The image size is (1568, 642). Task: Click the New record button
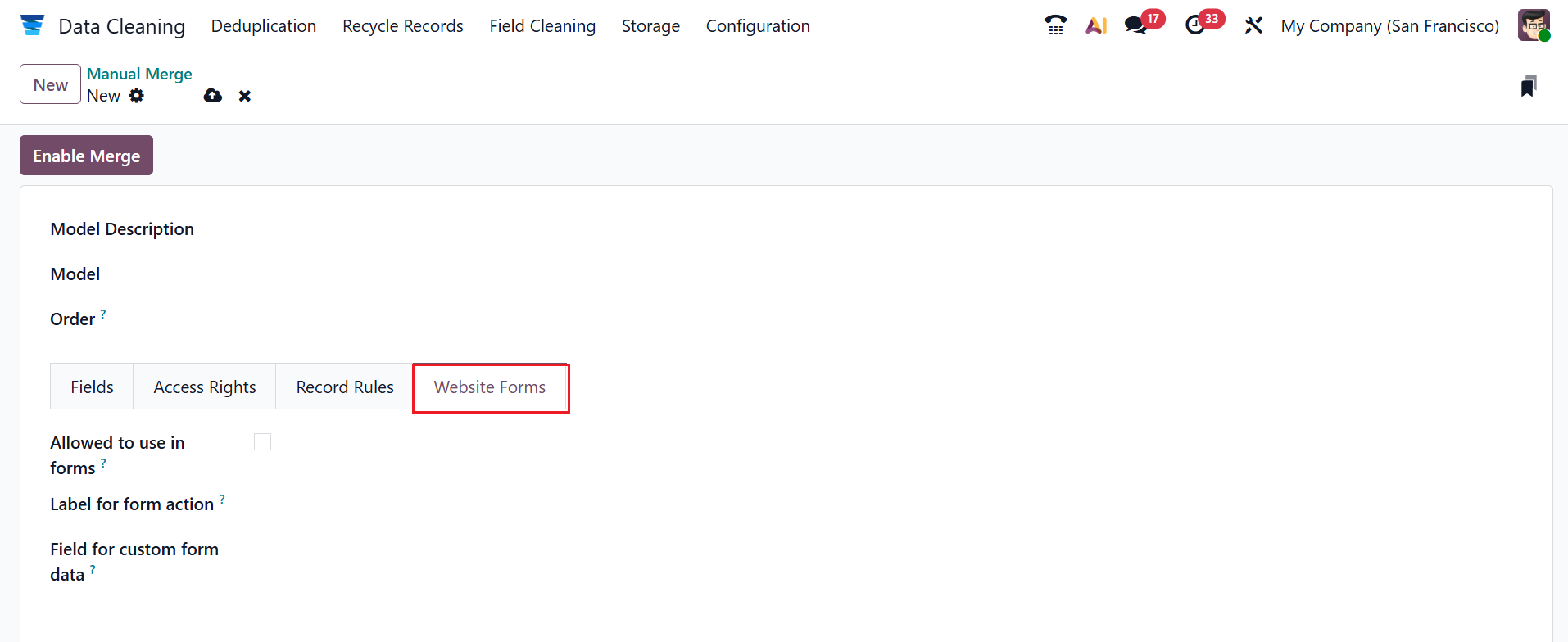tap(50, 84)
